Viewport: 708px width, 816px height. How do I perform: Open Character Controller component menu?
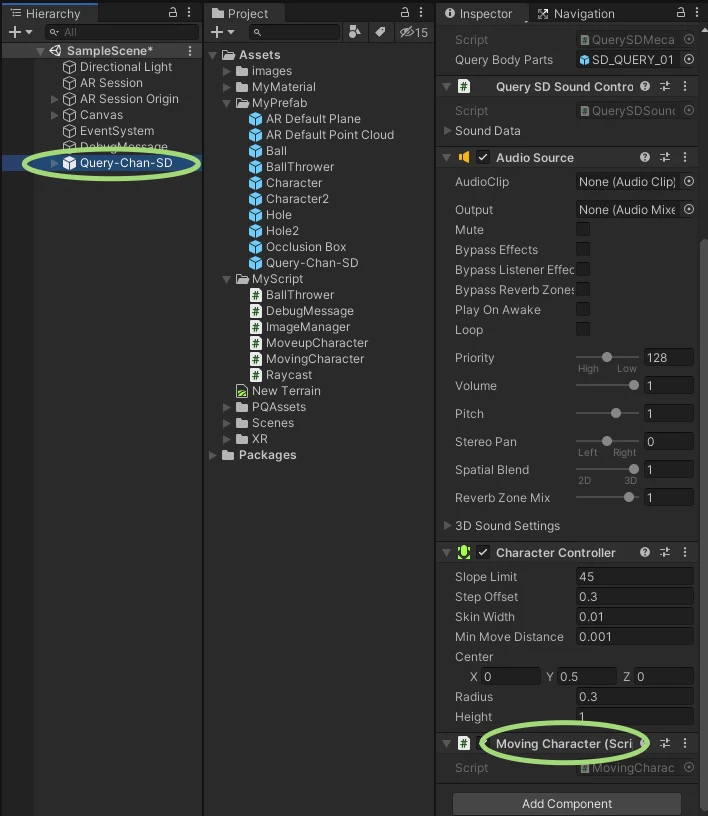[x=685, y=552]
